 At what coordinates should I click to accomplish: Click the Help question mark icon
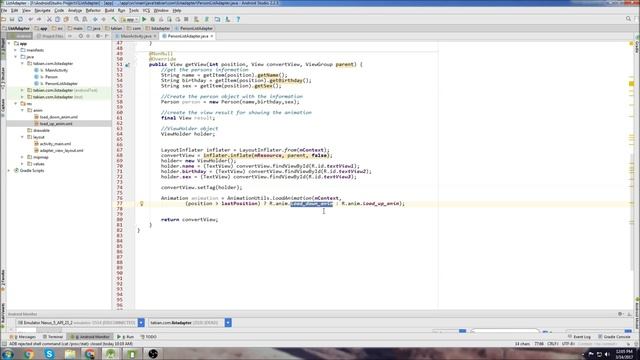tap(238, 19)
